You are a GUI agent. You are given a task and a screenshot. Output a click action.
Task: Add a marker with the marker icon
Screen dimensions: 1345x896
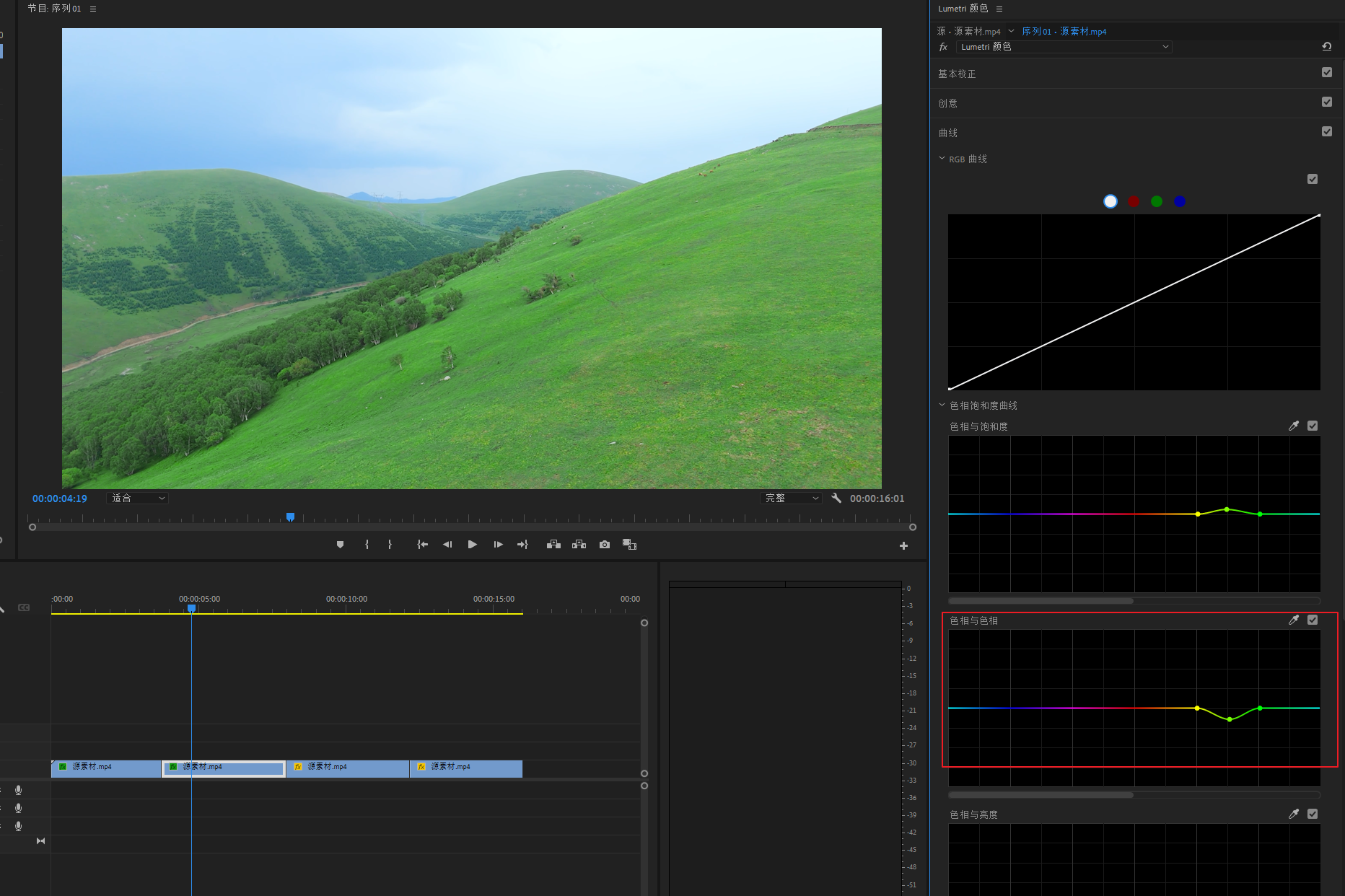click(340, 545)
